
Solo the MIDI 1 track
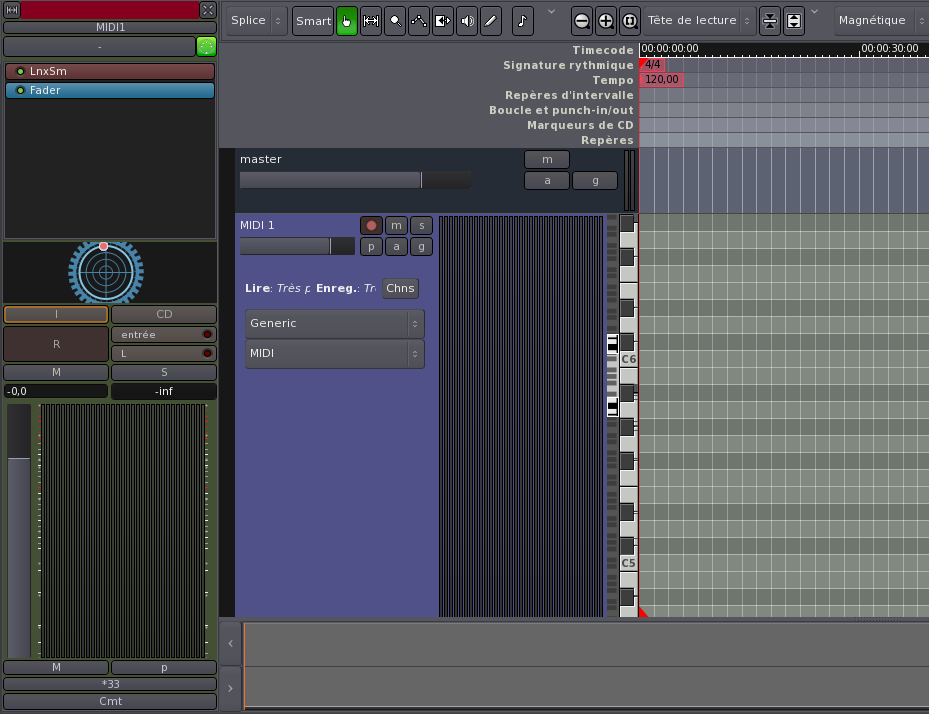(x=421, y=226)
